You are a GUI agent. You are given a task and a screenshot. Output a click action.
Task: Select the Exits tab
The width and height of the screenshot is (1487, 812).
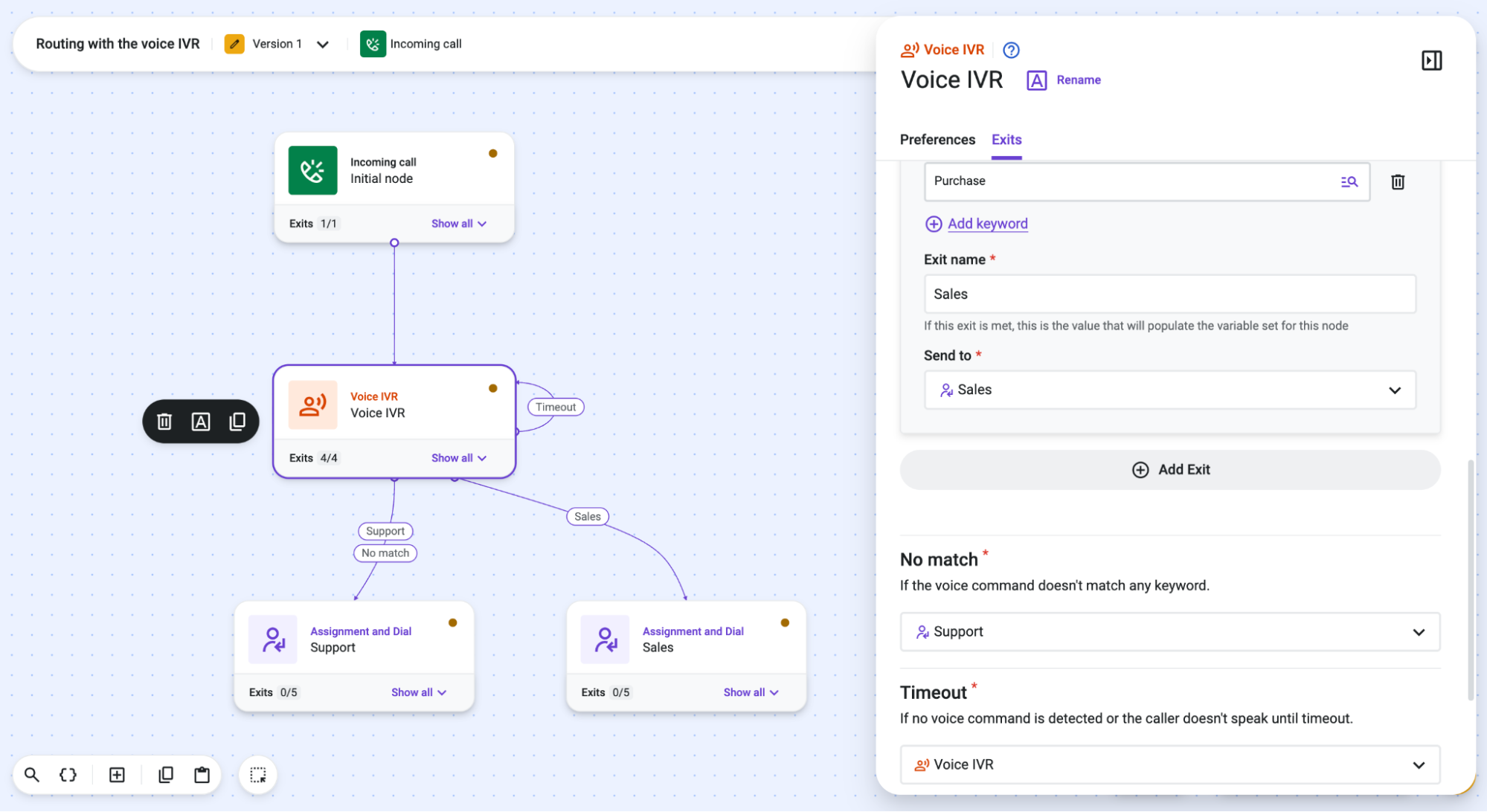coord(1006,140)
